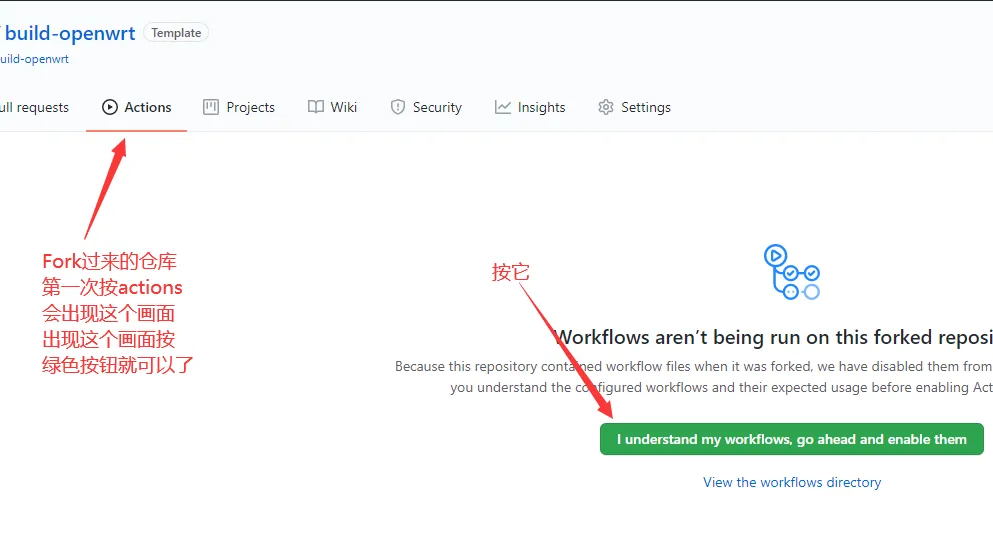993x557 pixels.
Task: Select the Security tab label
Action: point(437,107)
